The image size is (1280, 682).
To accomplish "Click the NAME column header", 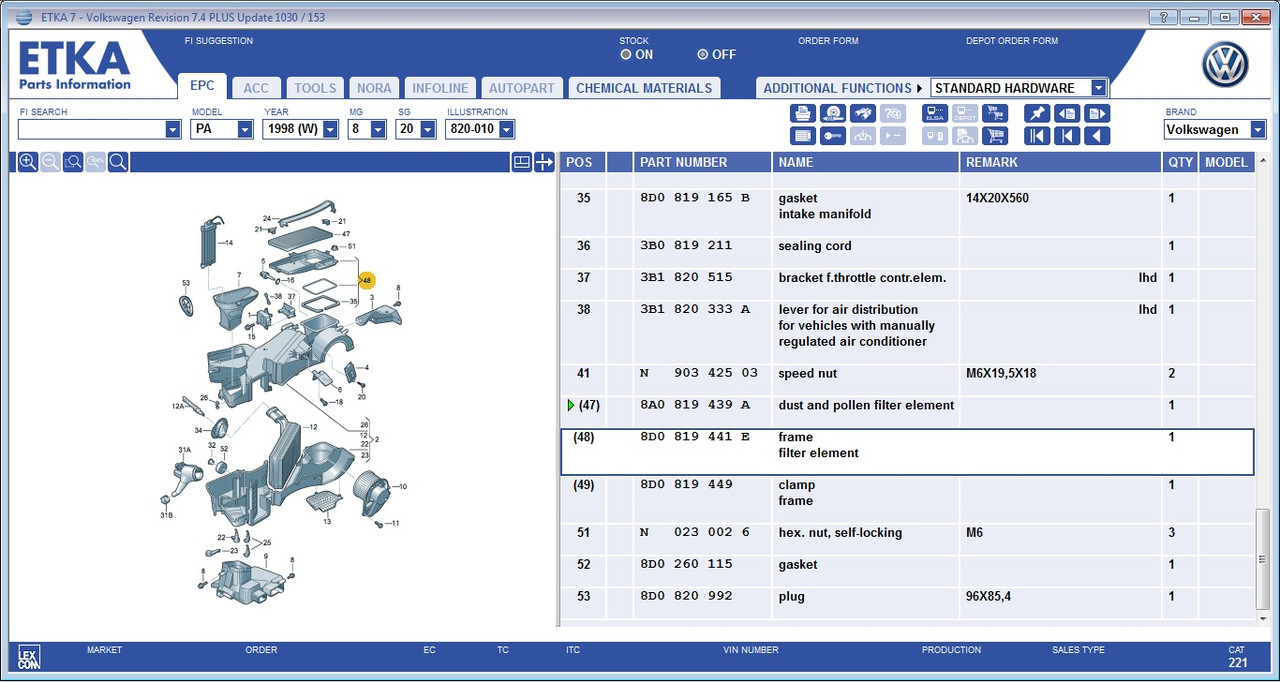I will (865, 162).
